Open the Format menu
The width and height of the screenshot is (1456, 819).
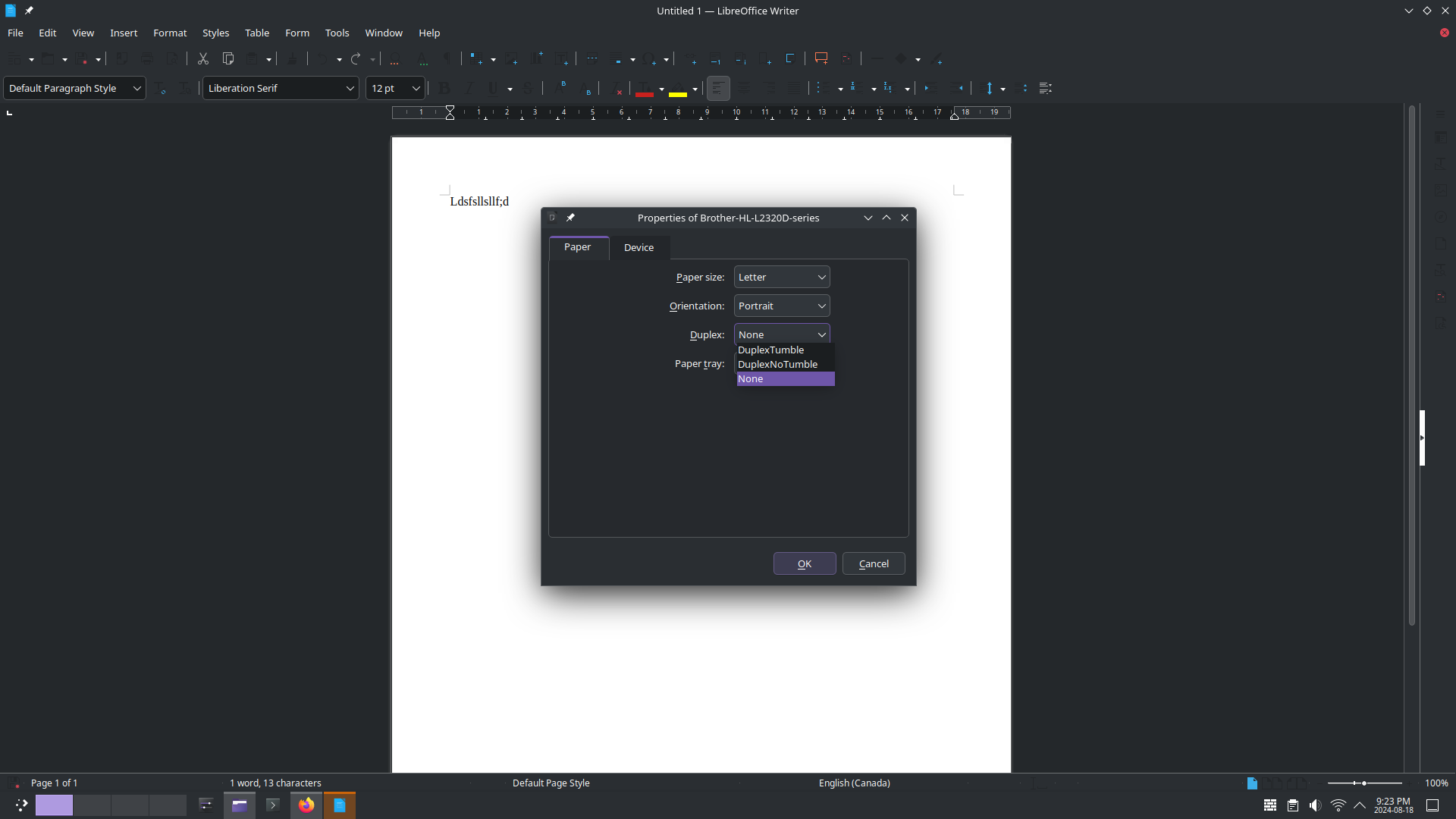(170, 33)
